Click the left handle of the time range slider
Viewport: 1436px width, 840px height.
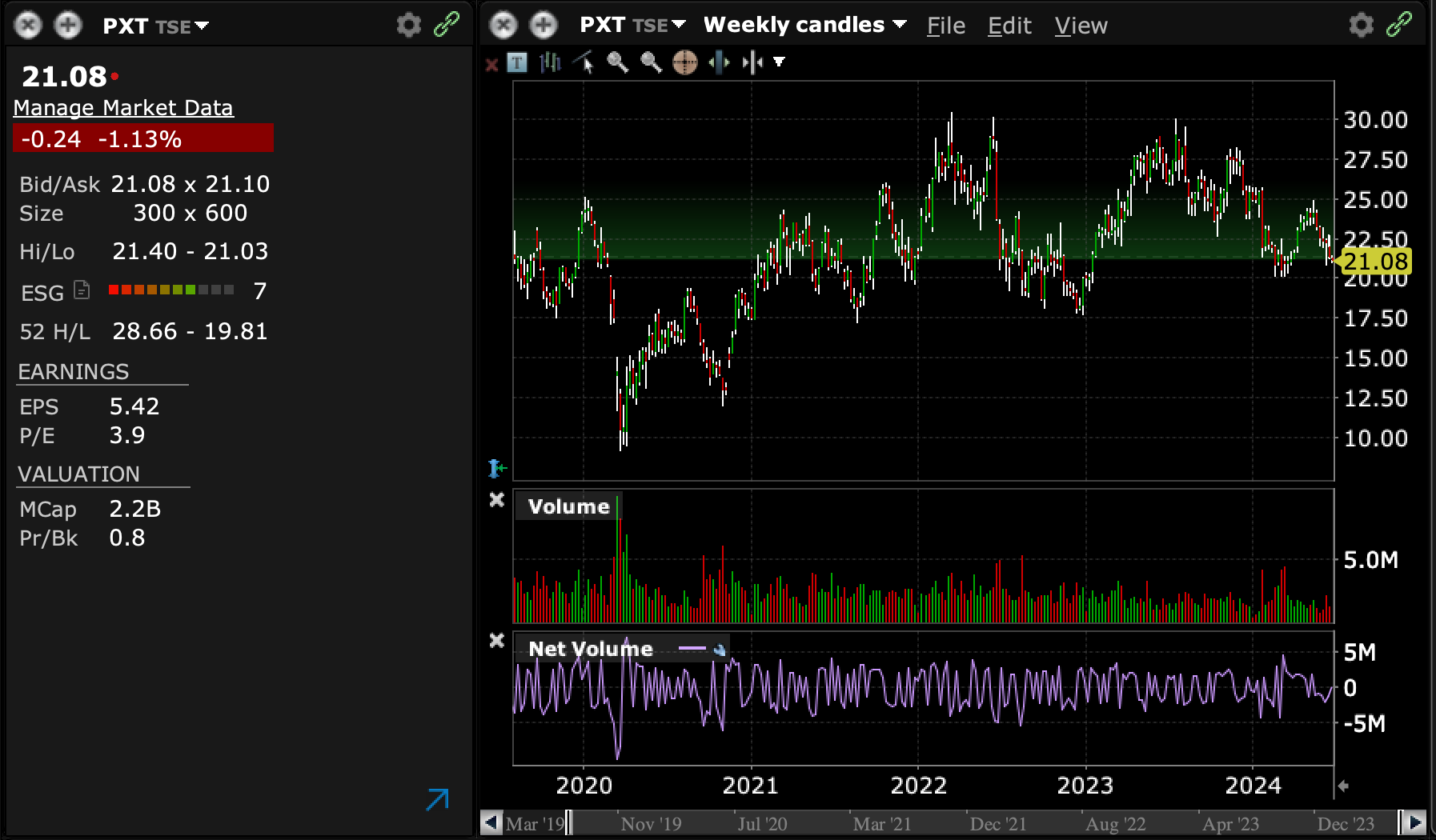(568, 822)
